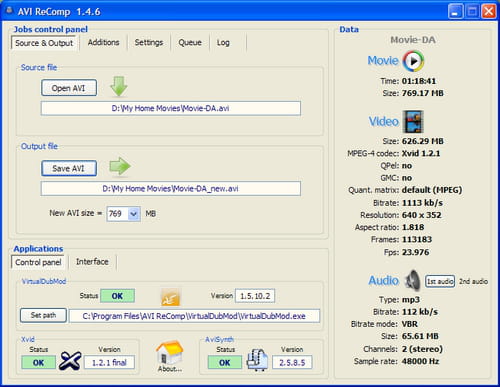Viewport: 500px width, 387px height.
Task: Close the AVI ReComp window
Action: tap(489, 11)
